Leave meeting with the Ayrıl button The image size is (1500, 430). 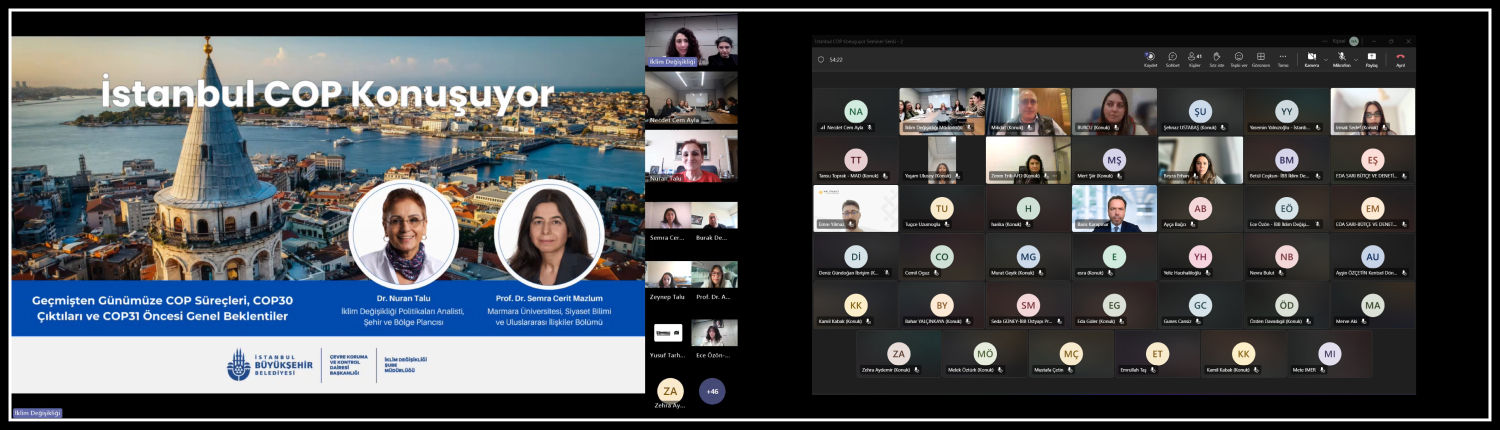[1400, 59]
